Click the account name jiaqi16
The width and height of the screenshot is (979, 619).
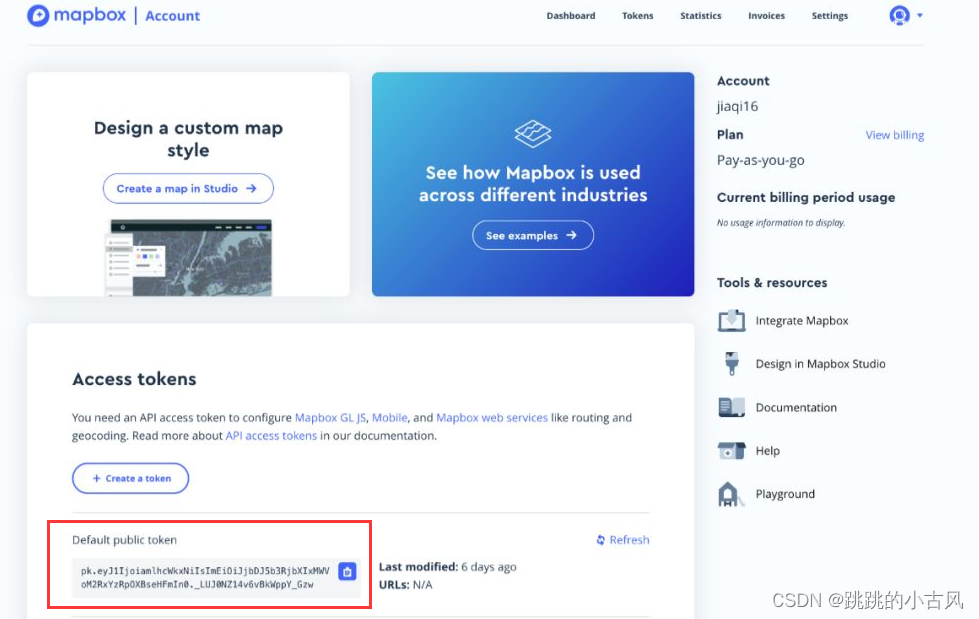click(737, 106)
